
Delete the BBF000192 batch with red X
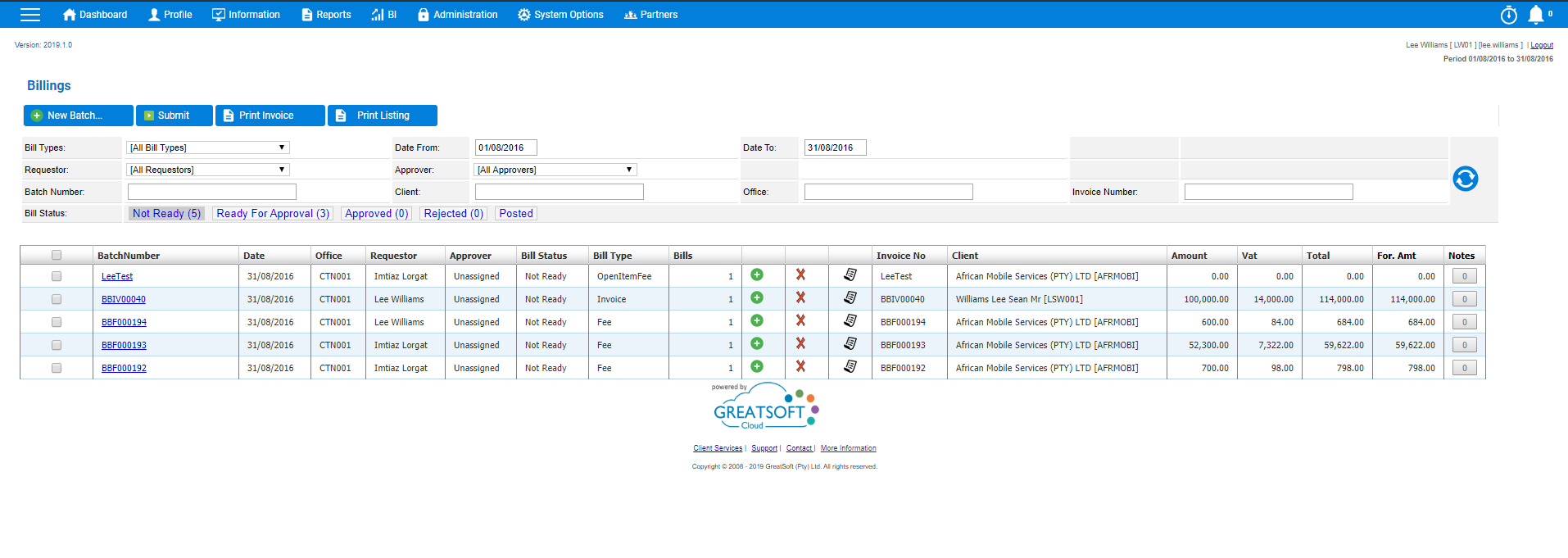pyautogui.click(x=800, y=367)
